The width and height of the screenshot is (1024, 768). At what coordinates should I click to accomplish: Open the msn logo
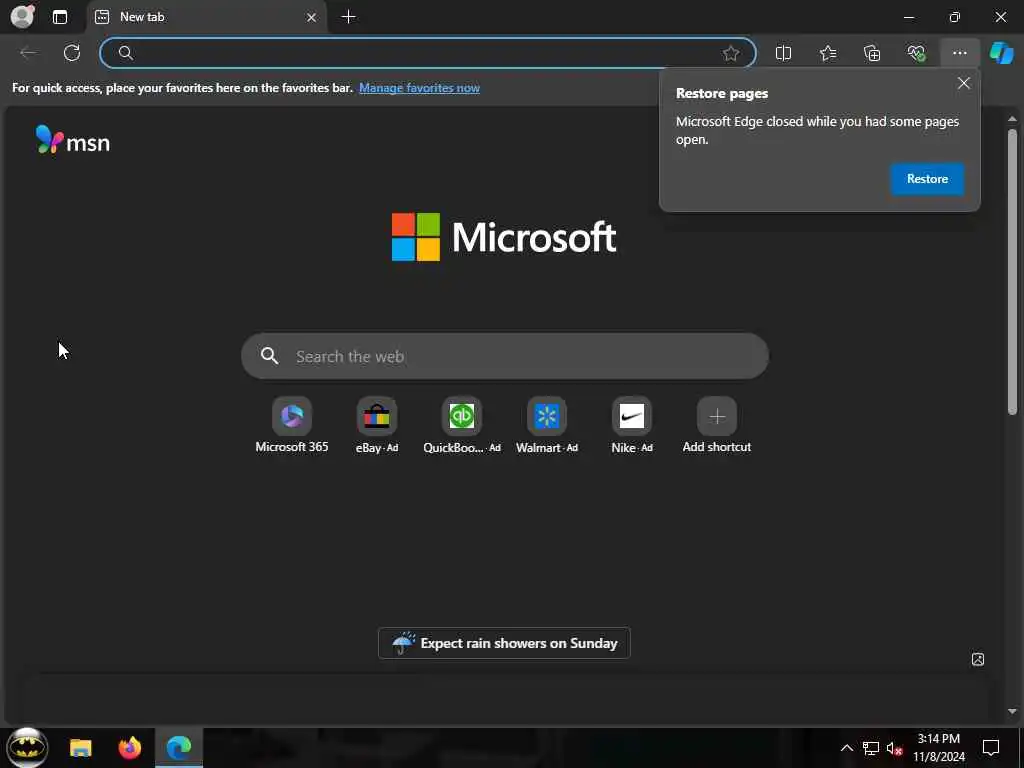click(x=72, y=140)
